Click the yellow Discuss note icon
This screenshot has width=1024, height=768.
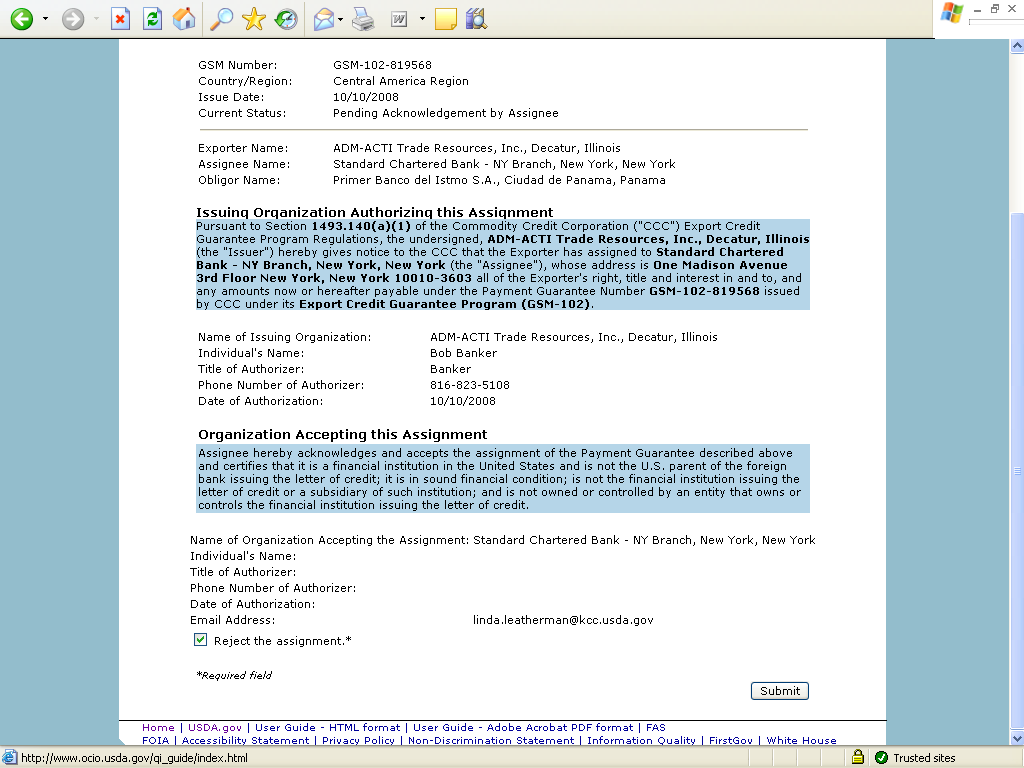[445, 20]
